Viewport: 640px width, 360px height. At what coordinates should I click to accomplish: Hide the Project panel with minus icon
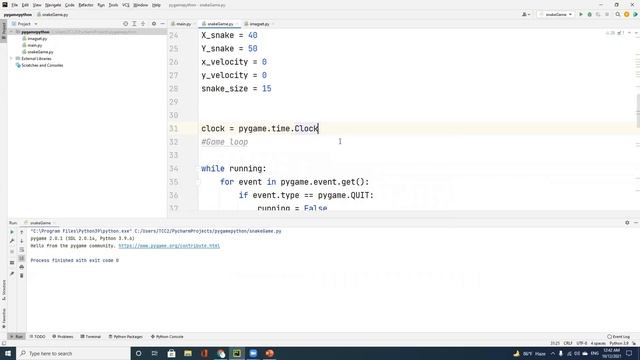(x=162, y=24)
